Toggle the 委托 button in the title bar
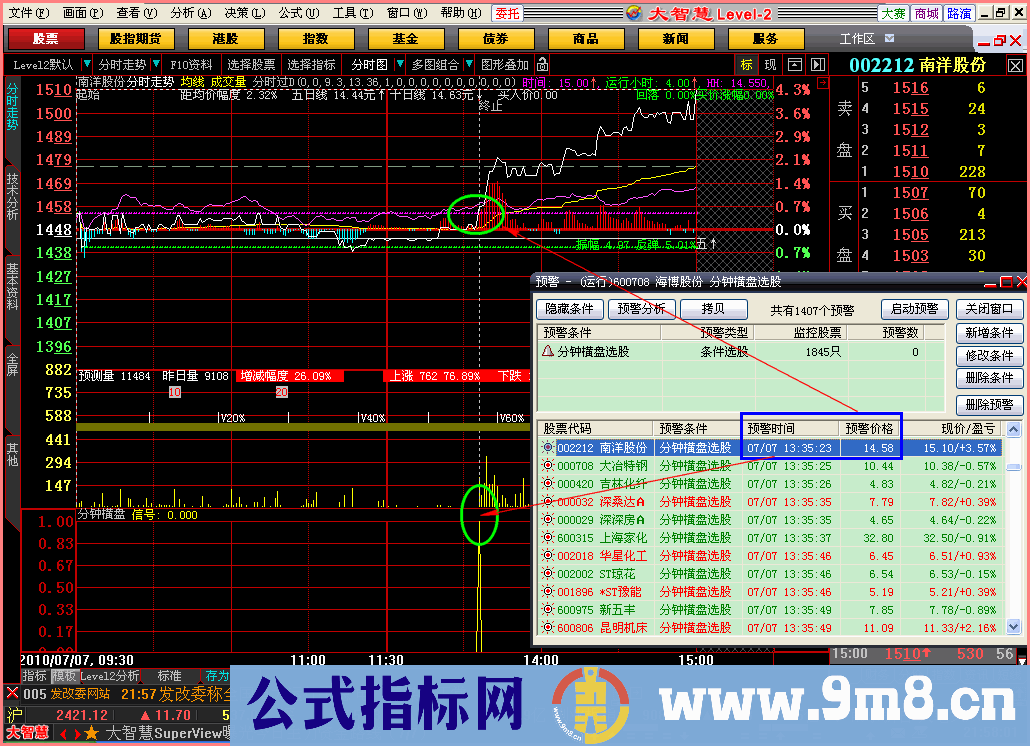The height and width of the screenshot is (746, 1030). click(x=507, y=13)
